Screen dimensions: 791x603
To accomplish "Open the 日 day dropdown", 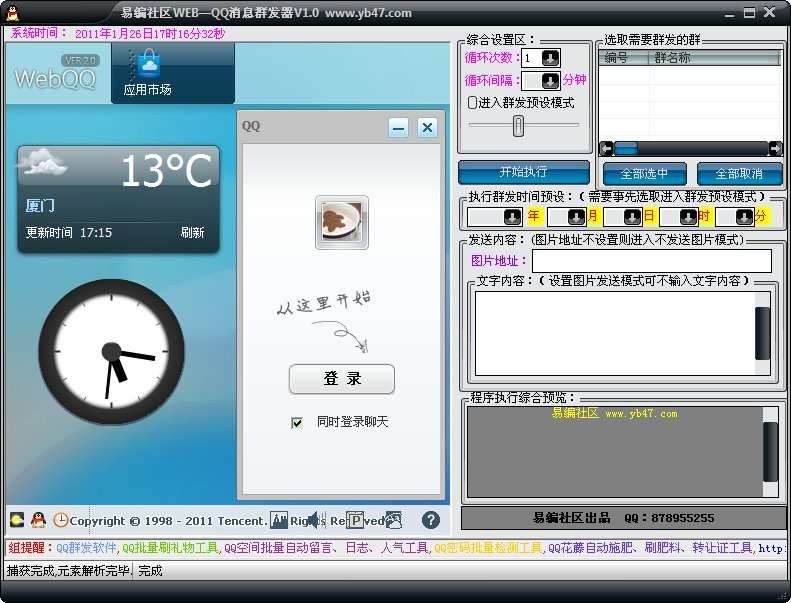I will 633,217.
